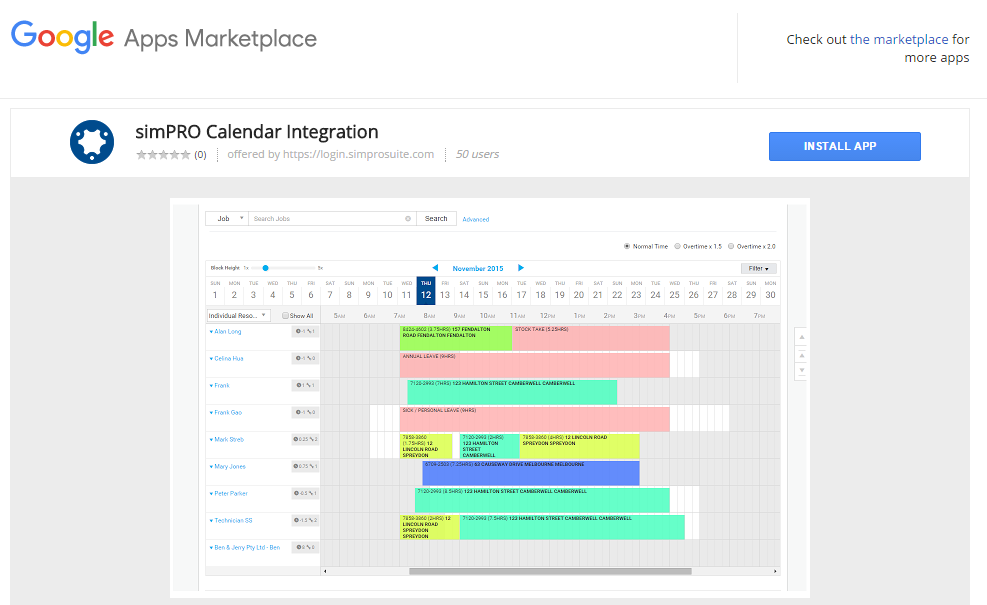Select Thursday the 12th in the date header
Image resolution: width=987 pixels, height=605 pixels.
pyautogui.click(x=425, y=294)
